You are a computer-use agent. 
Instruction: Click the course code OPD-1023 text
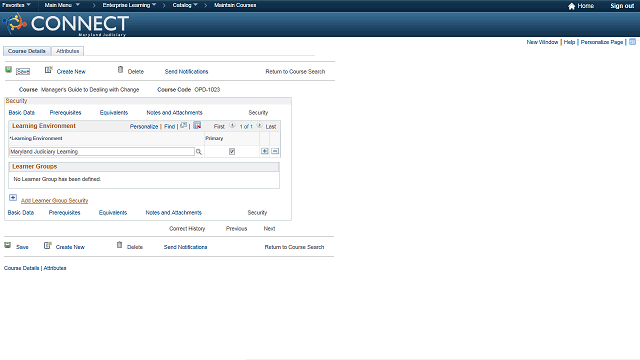(x=207, y=90)
